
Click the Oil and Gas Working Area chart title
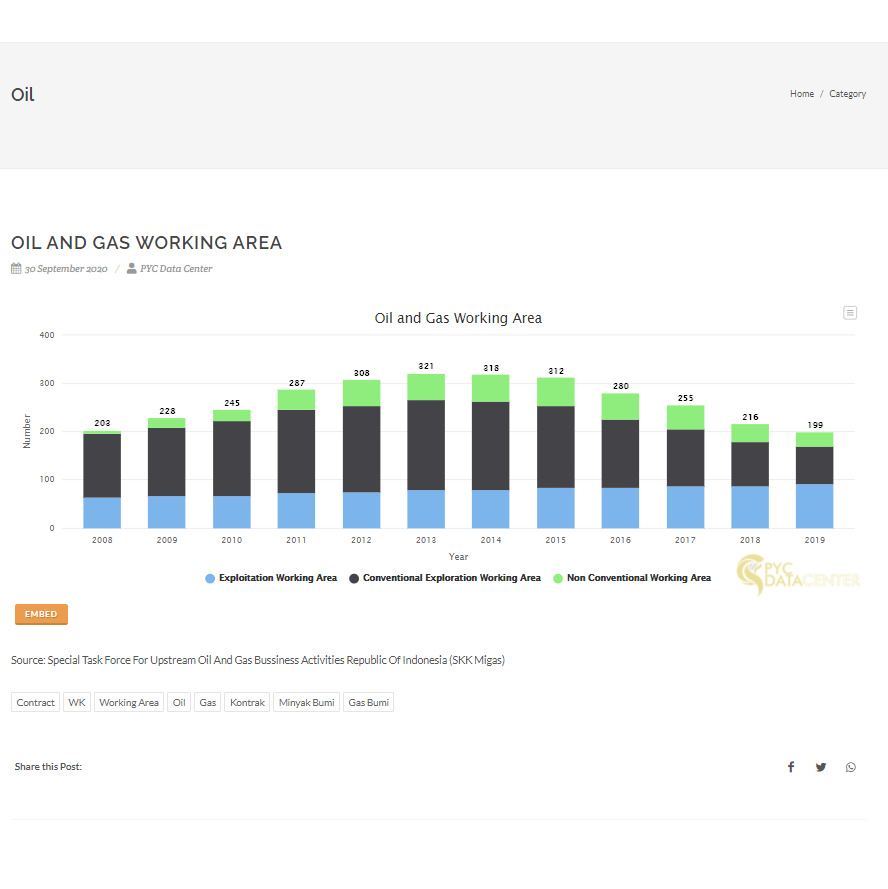click(458, 318)
